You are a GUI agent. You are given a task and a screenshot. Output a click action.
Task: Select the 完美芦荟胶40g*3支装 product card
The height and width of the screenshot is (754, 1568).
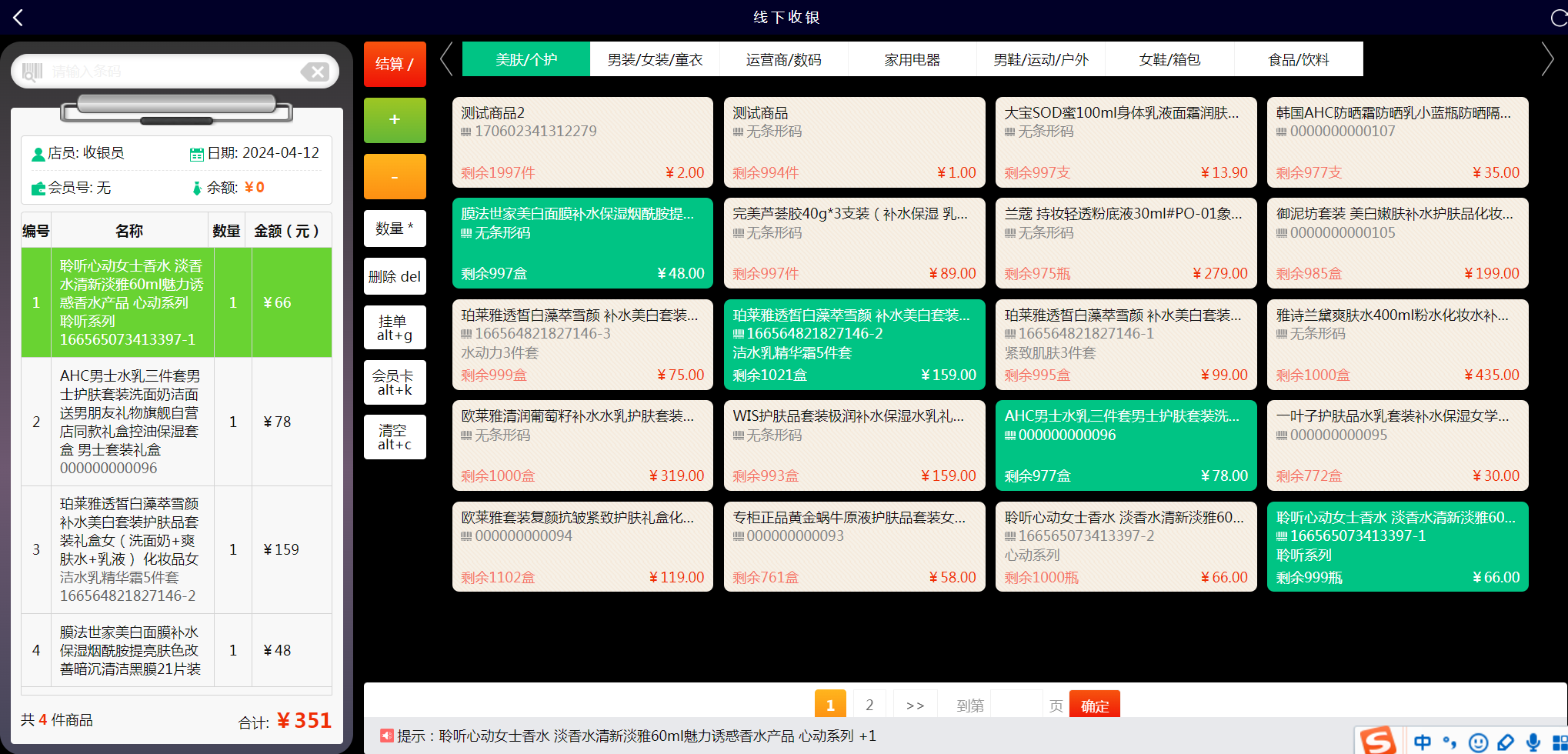click(854, 243)
